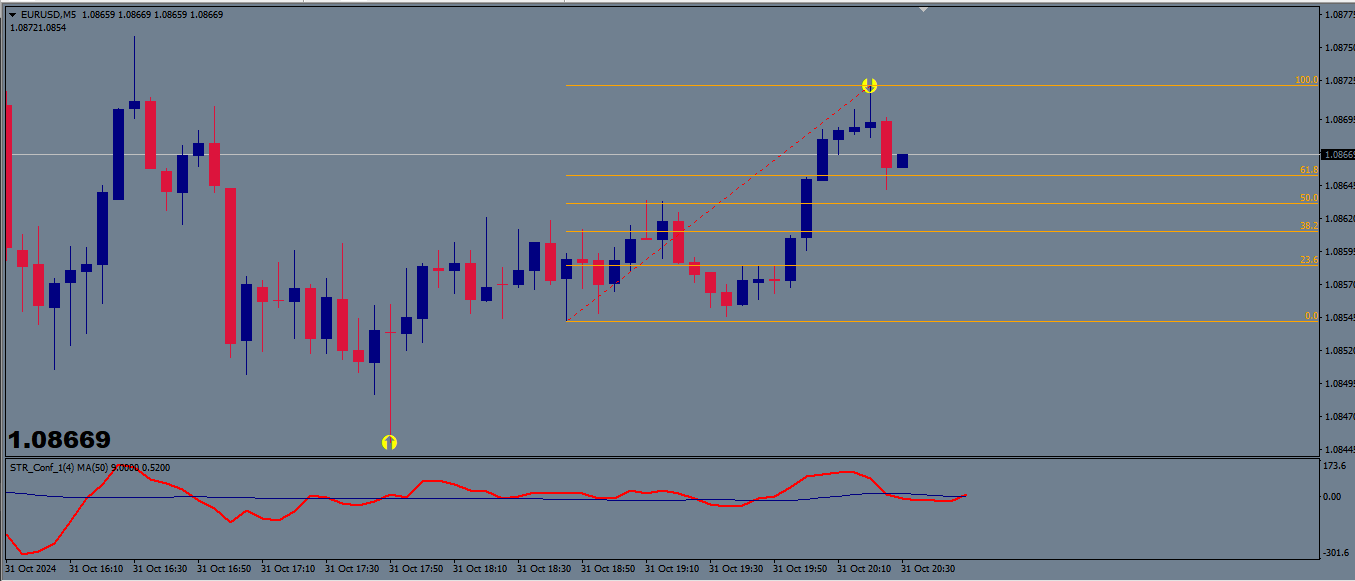Click the large 1.08669 price text label
1355x581 pixels.
click(60, 440)
